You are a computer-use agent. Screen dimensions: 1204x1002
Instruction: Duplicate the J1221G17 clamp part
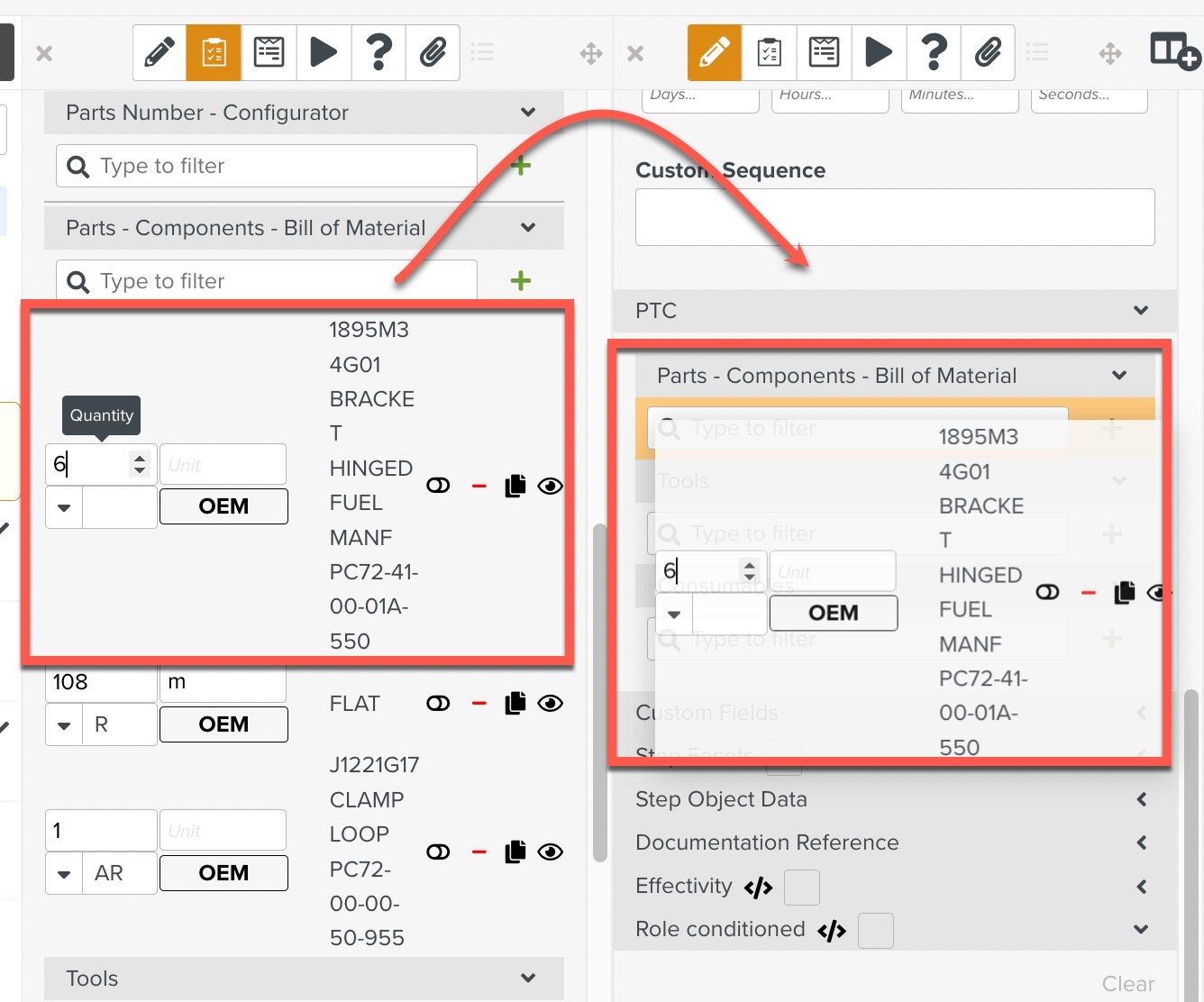coord(515,852)
